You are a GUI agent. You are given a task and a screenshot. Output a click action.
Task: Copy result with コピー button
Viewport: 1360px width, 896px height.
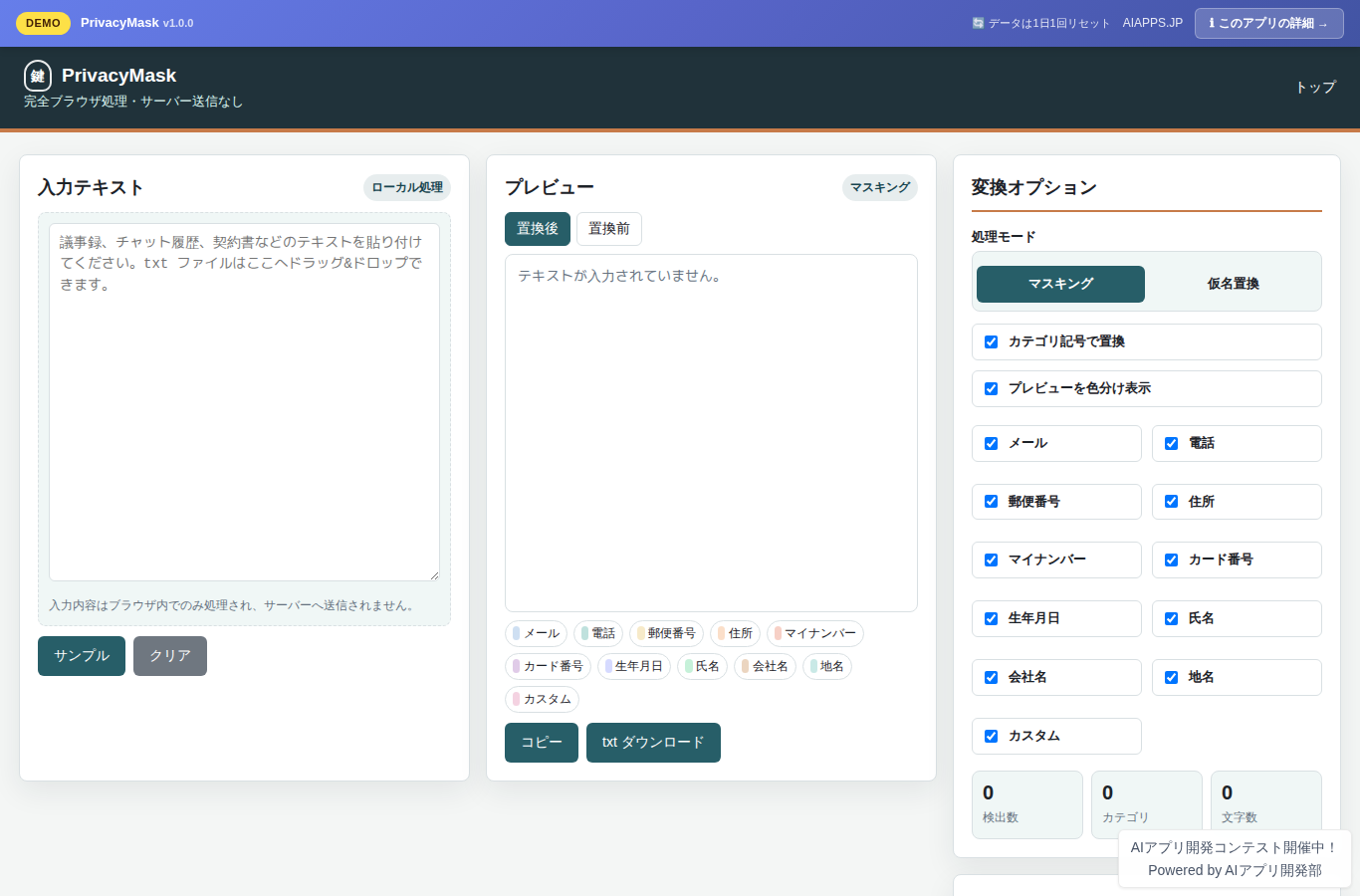pos(542,743)
